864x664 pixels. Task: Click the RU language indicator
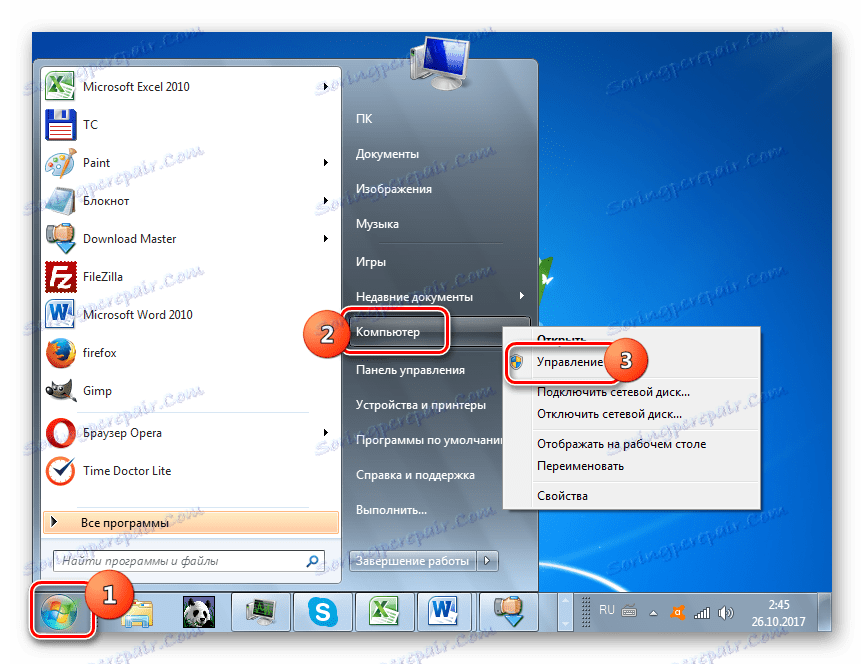click(606, 610)
